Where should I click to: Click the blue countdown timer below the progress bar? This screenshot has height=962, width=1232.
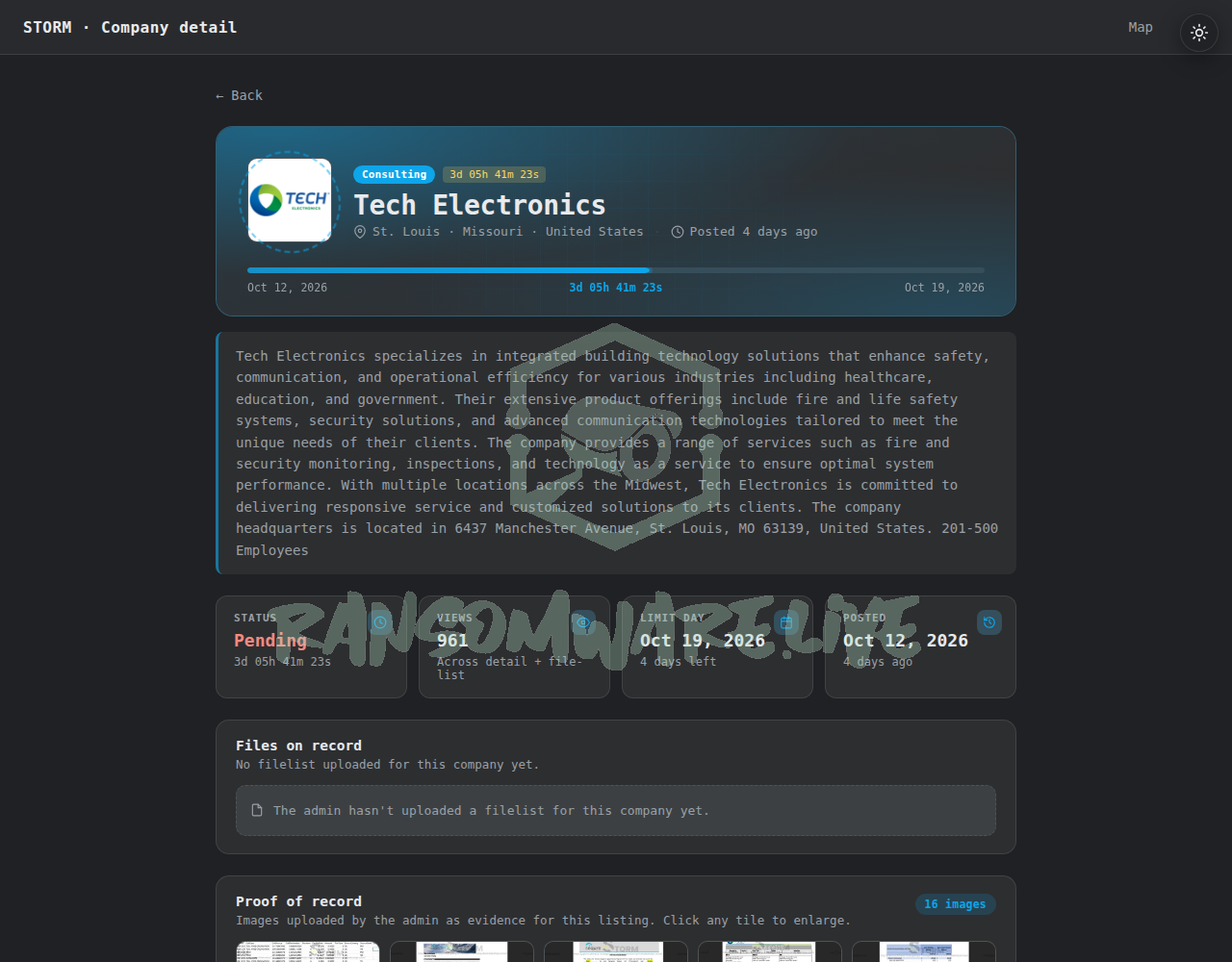[616, 288]
